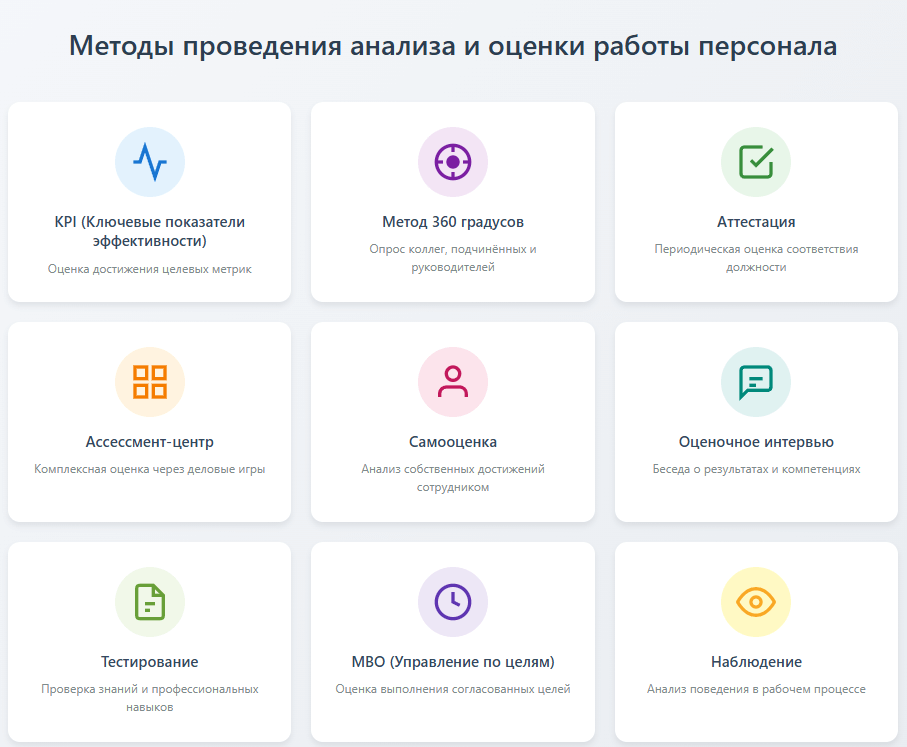Select the heading "Метод 360 градусов"
The height and width of the screenshot is (747, 907).
click(x=453, y=222)
